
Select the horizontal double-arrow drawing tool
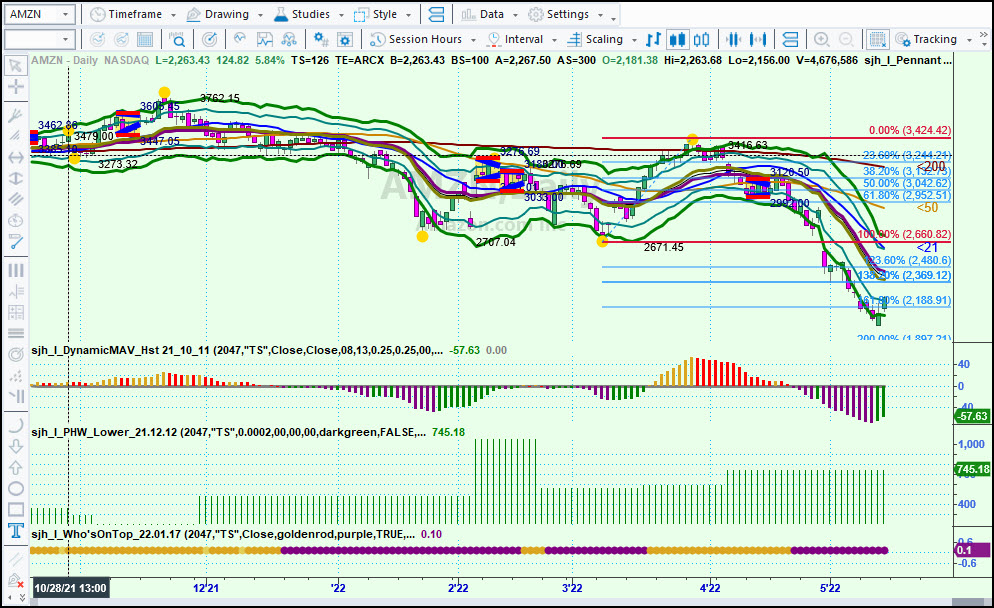tap(16, 157)
